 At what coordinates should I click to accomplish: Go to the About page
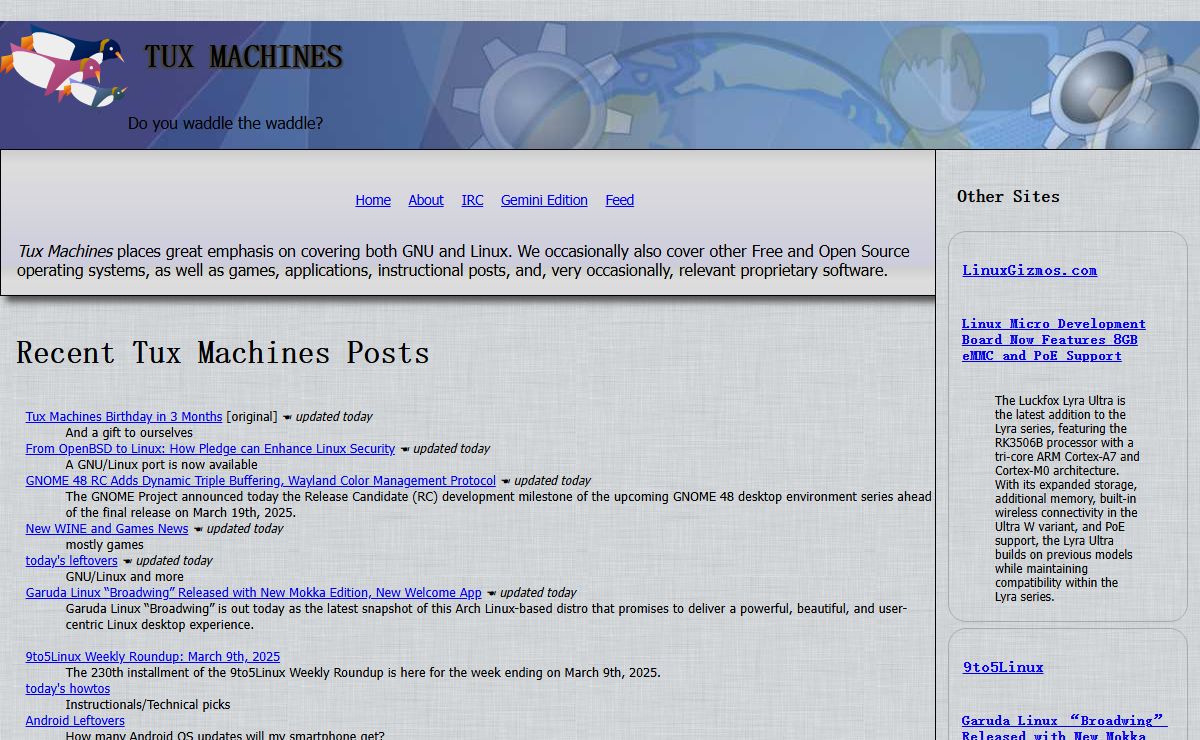pyautogui.click(x=425, y=200)
